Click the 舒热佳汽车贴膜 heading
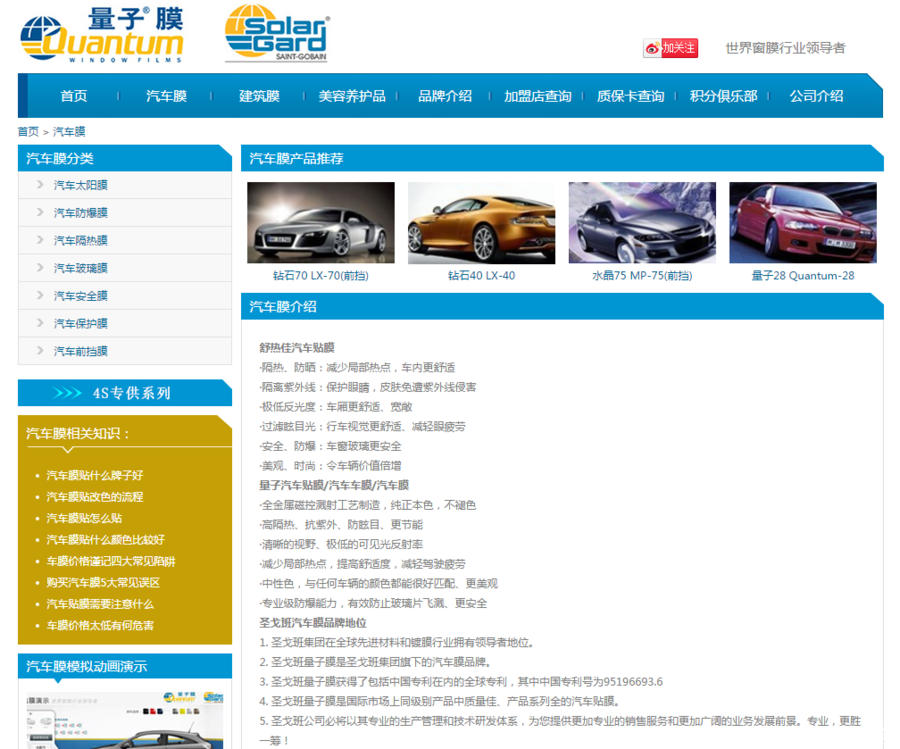900x749 pixels. point(297,348)
